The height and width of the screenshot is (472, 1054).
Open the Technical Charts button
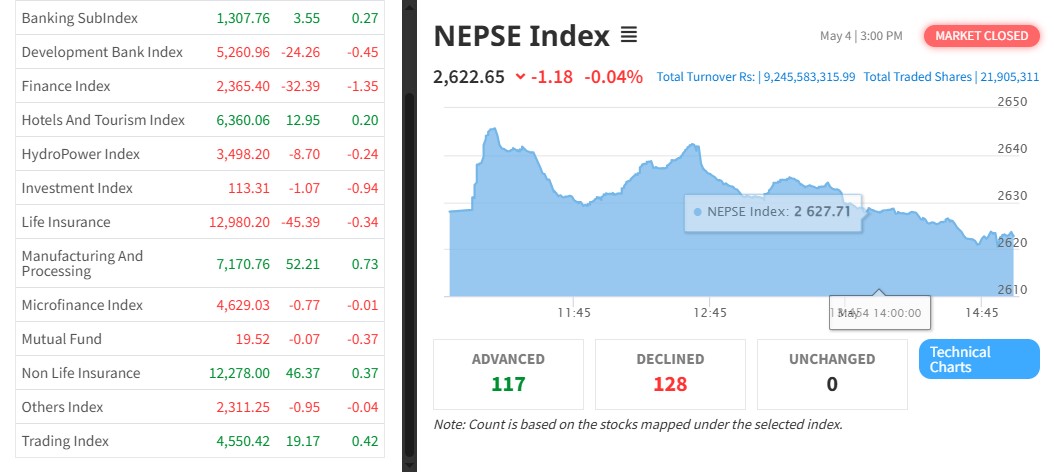tap(978, 360)
